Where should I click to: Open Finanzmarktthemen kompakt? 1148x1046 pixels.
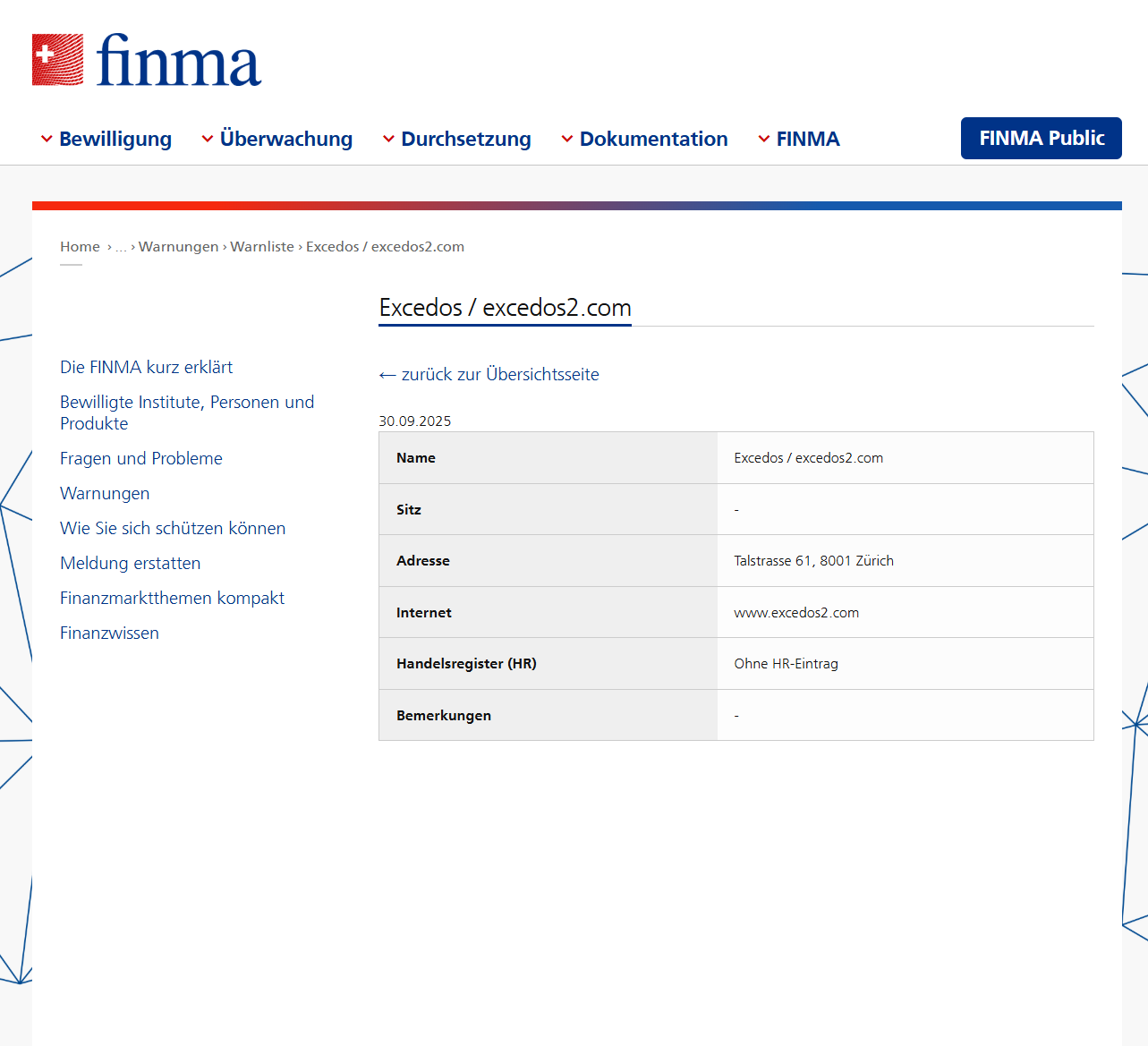pos(172,598)
